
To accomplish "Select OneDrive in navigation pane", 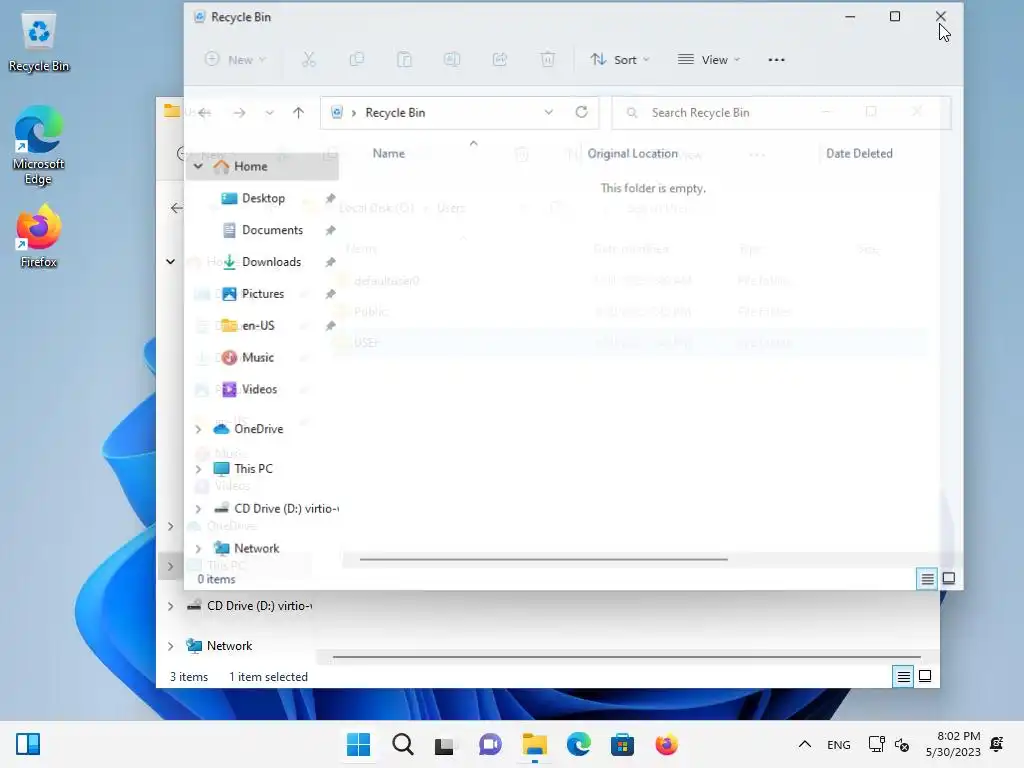I will point(259,429).
